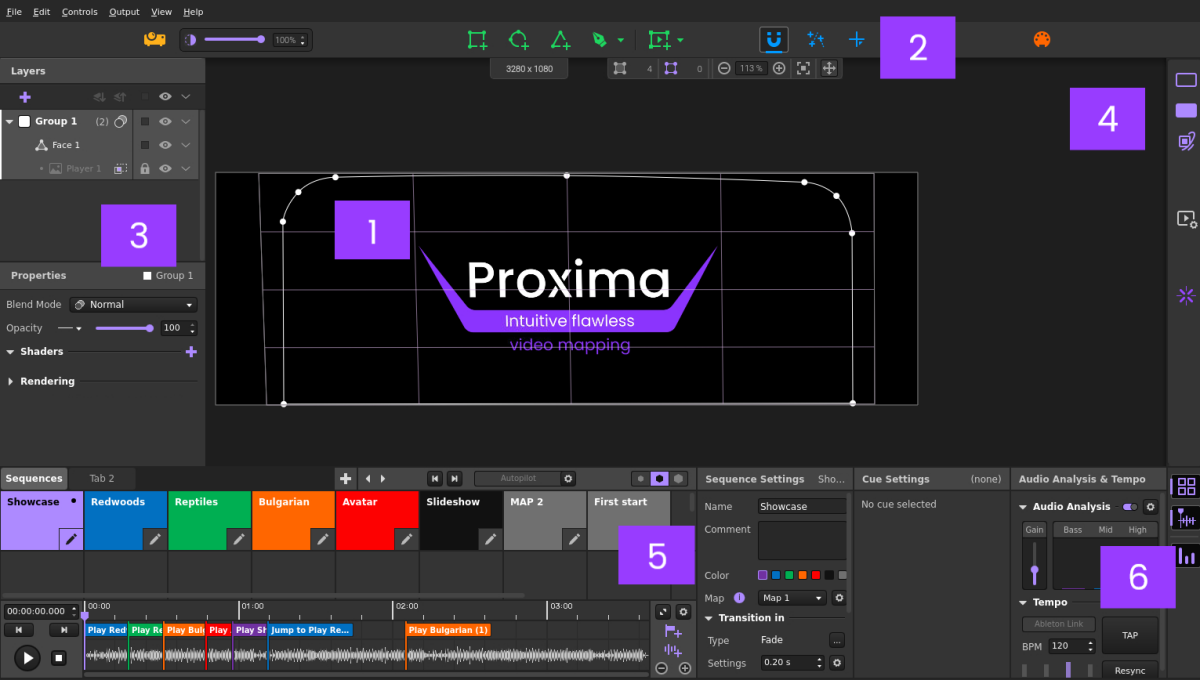This screenshot has height=680, width=1200.
Task: Open the Blend Mode Normal dropdown
Action: (135, 304)
